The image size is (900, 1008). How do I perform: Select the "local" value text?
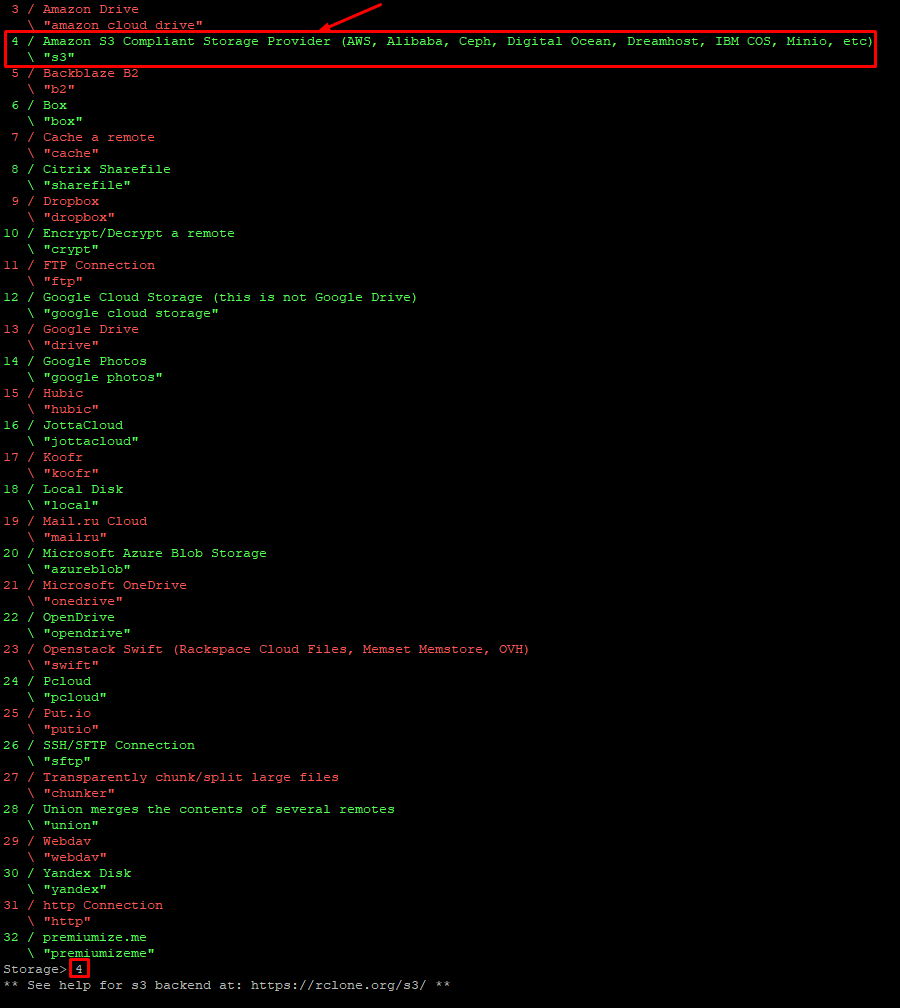pos(71,505)
